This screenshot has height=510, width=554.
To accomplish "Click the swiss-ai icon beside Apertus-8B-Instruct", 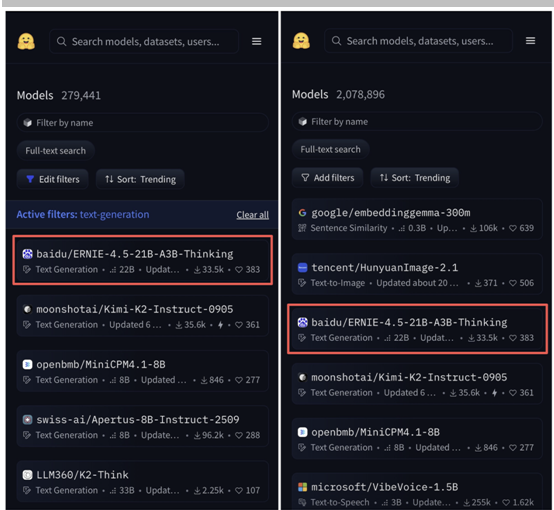I will click(27, 420).
